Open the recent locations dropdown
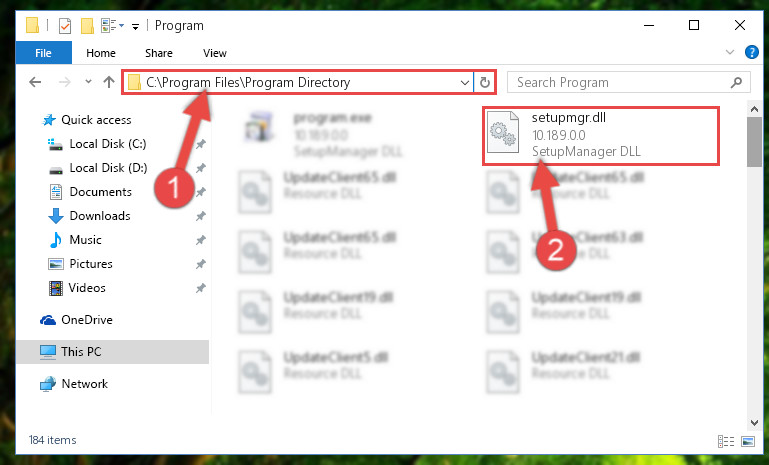Screen dimensions: 769x465 88,81
